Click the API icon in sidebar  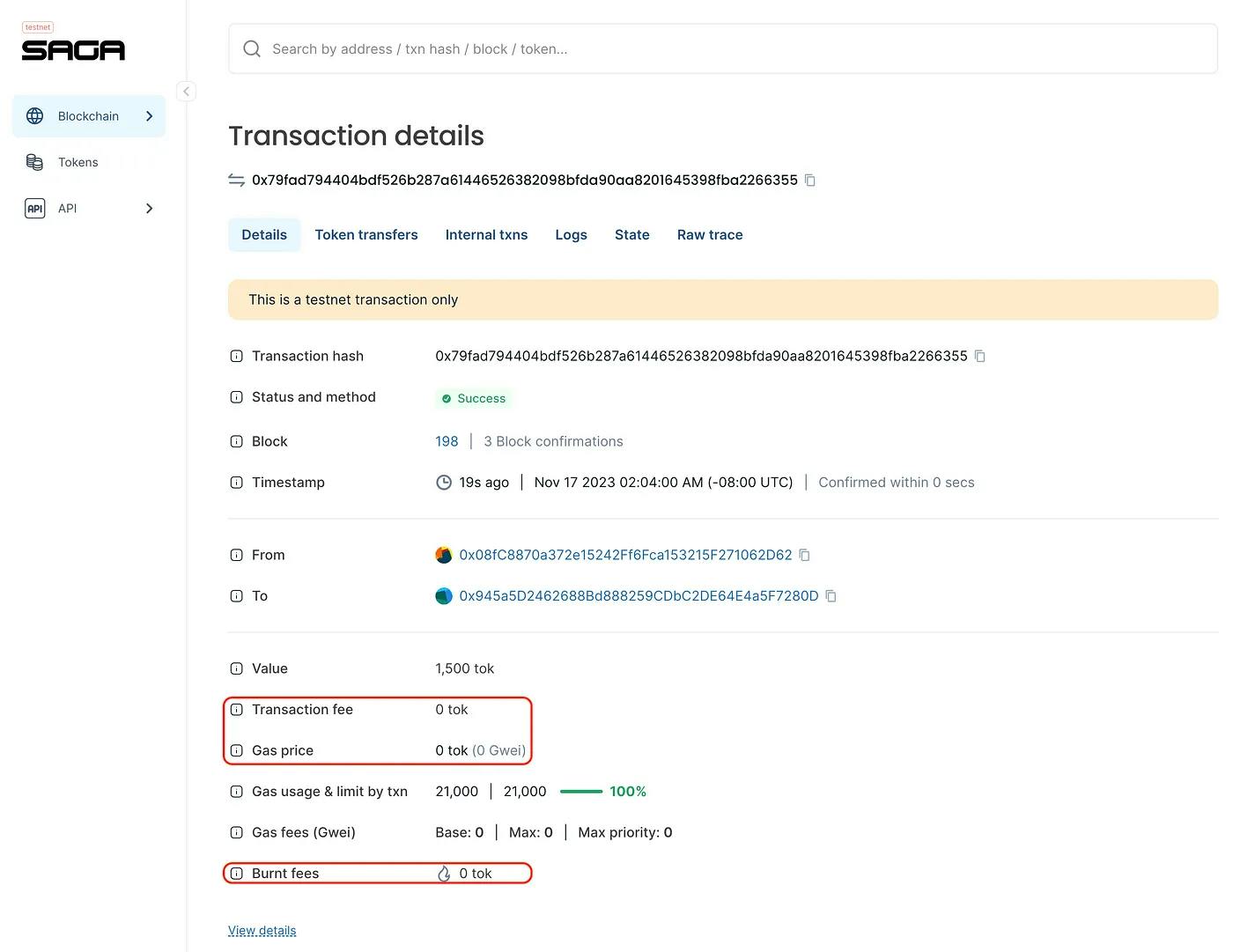[x=35, y=209]
